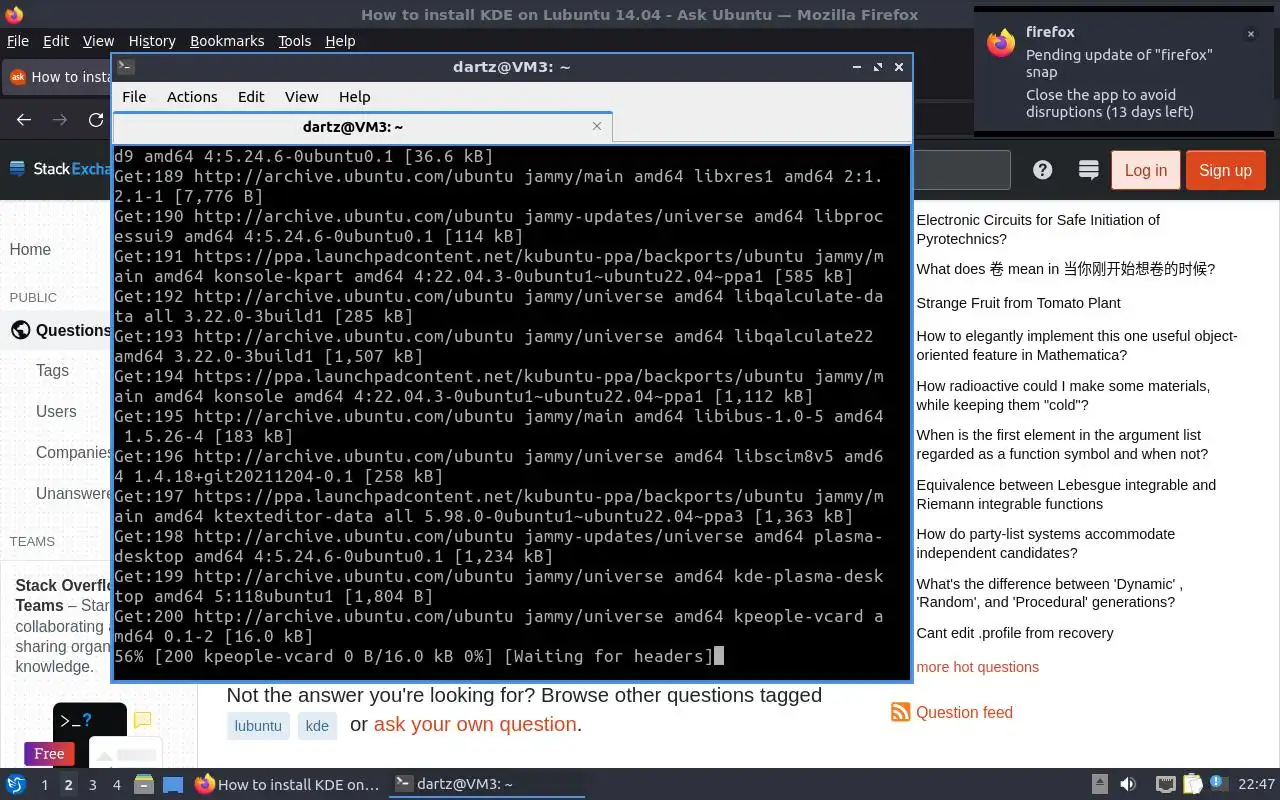Open the file manager from the taskbar
1280x800 pixels.
(143, 785)
